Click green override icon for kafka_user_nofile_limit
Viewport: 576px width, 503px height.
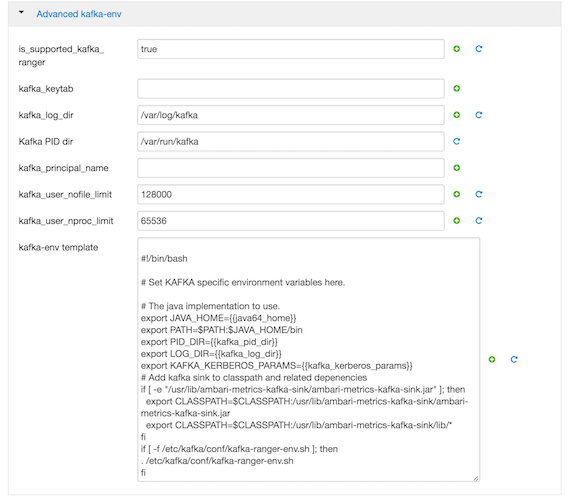pos(457,194)
